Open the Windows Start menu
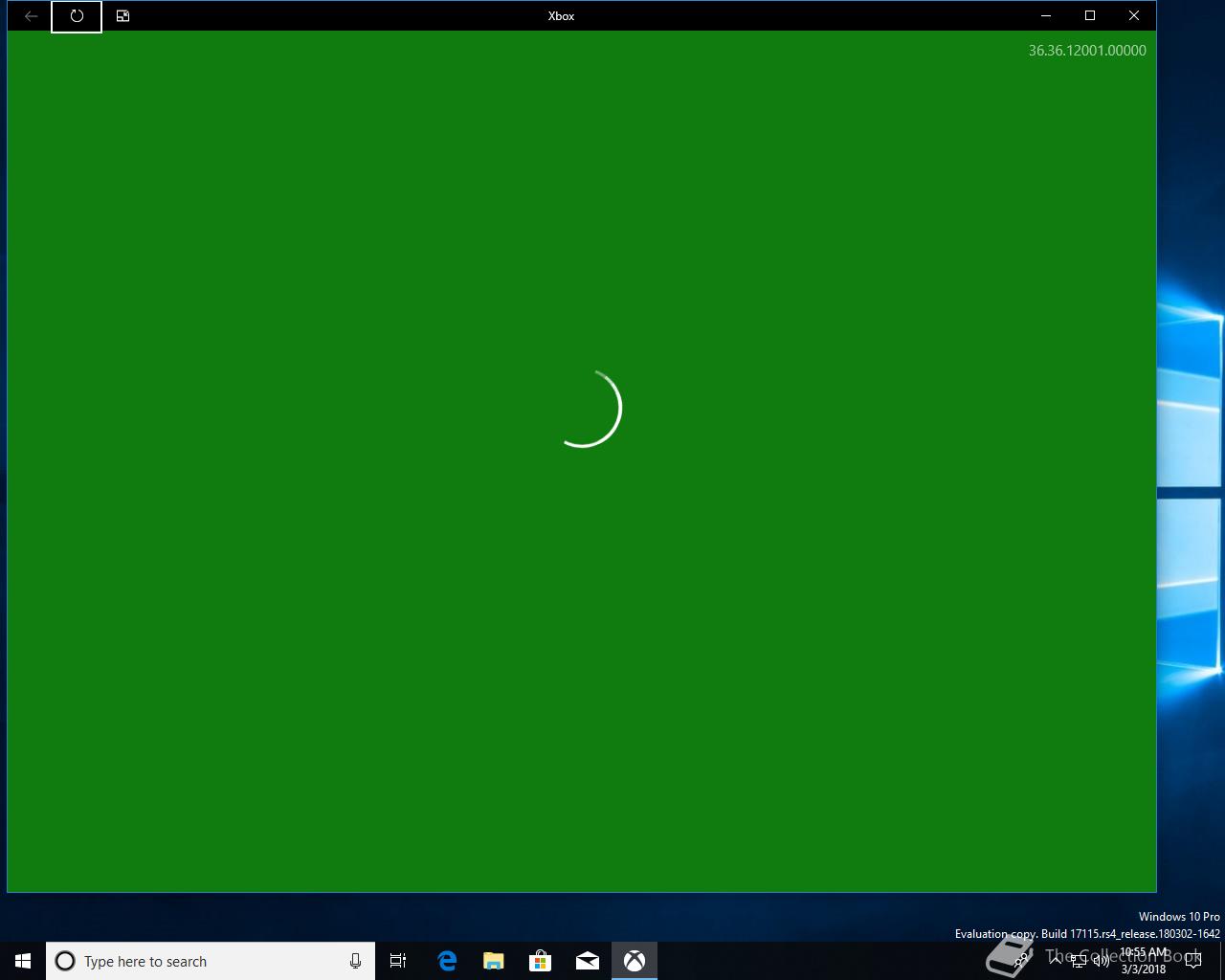This screenshot has width=1225, height=980. click(23, 961)
